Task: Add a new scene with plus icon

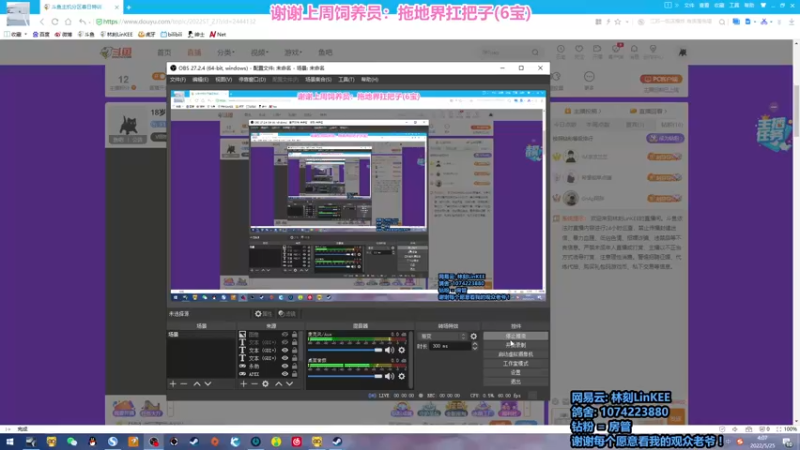Action: click(173, 384)
